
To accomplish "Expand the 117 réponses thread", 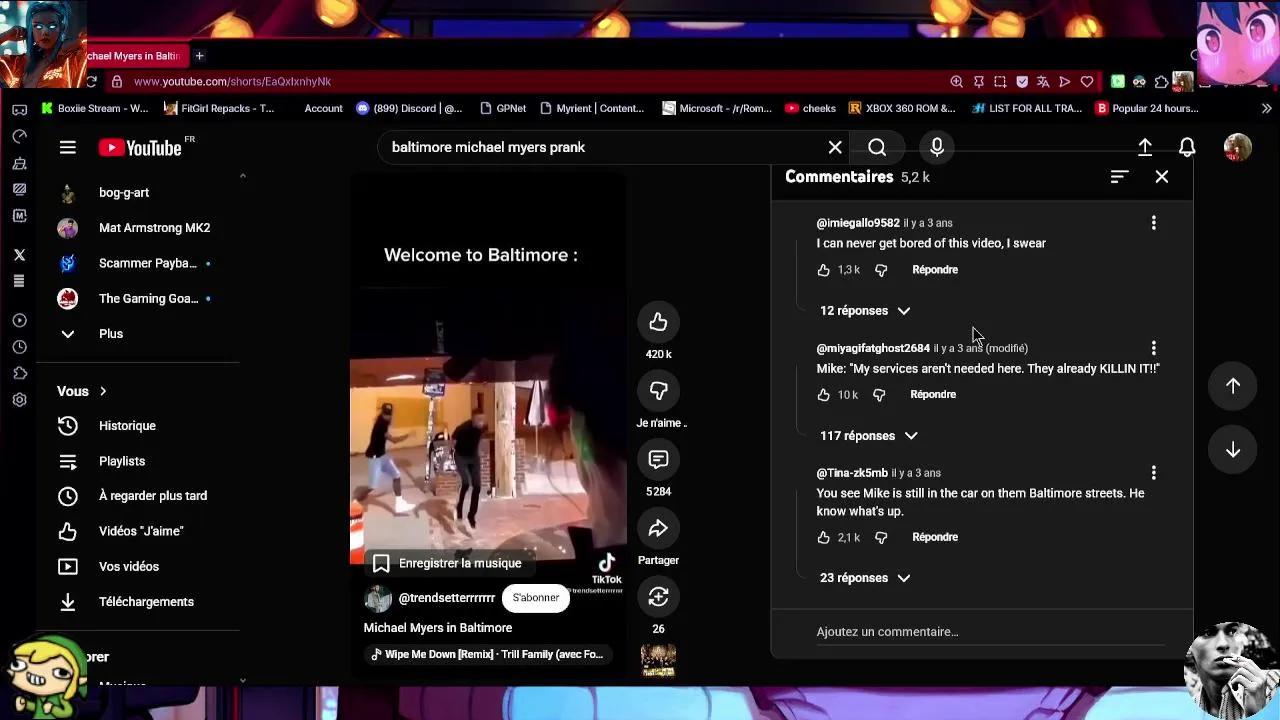I will [x=868, y=436].
